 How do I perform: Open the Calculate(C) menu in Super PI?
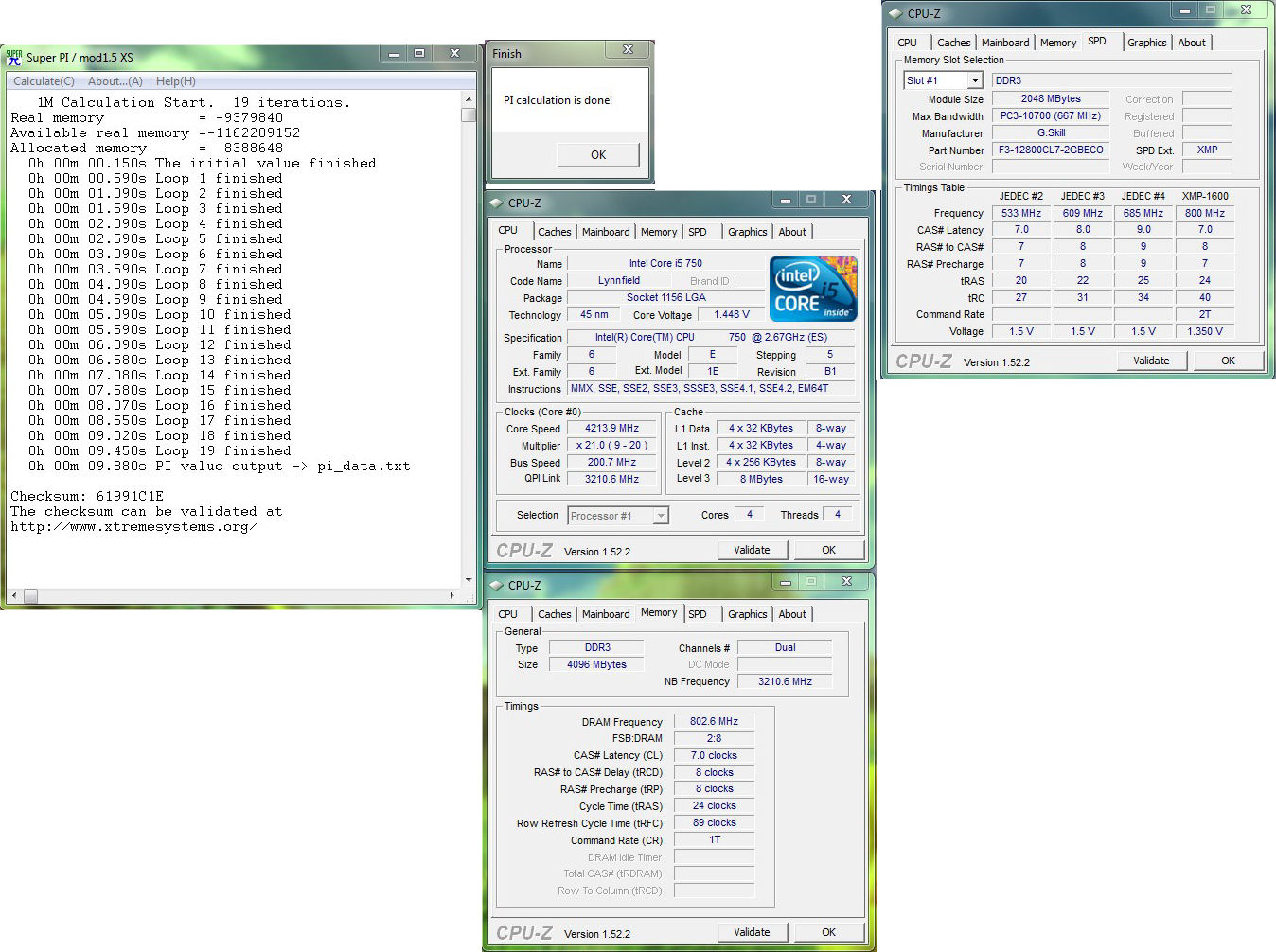[x=44, y=81]
